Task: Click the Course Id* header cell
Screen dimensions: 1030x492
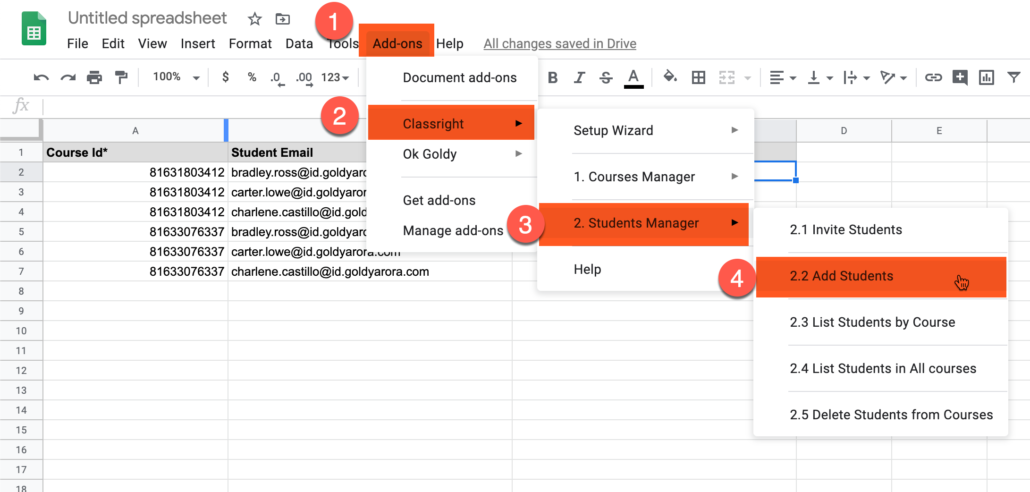Action: pos(135,152)
